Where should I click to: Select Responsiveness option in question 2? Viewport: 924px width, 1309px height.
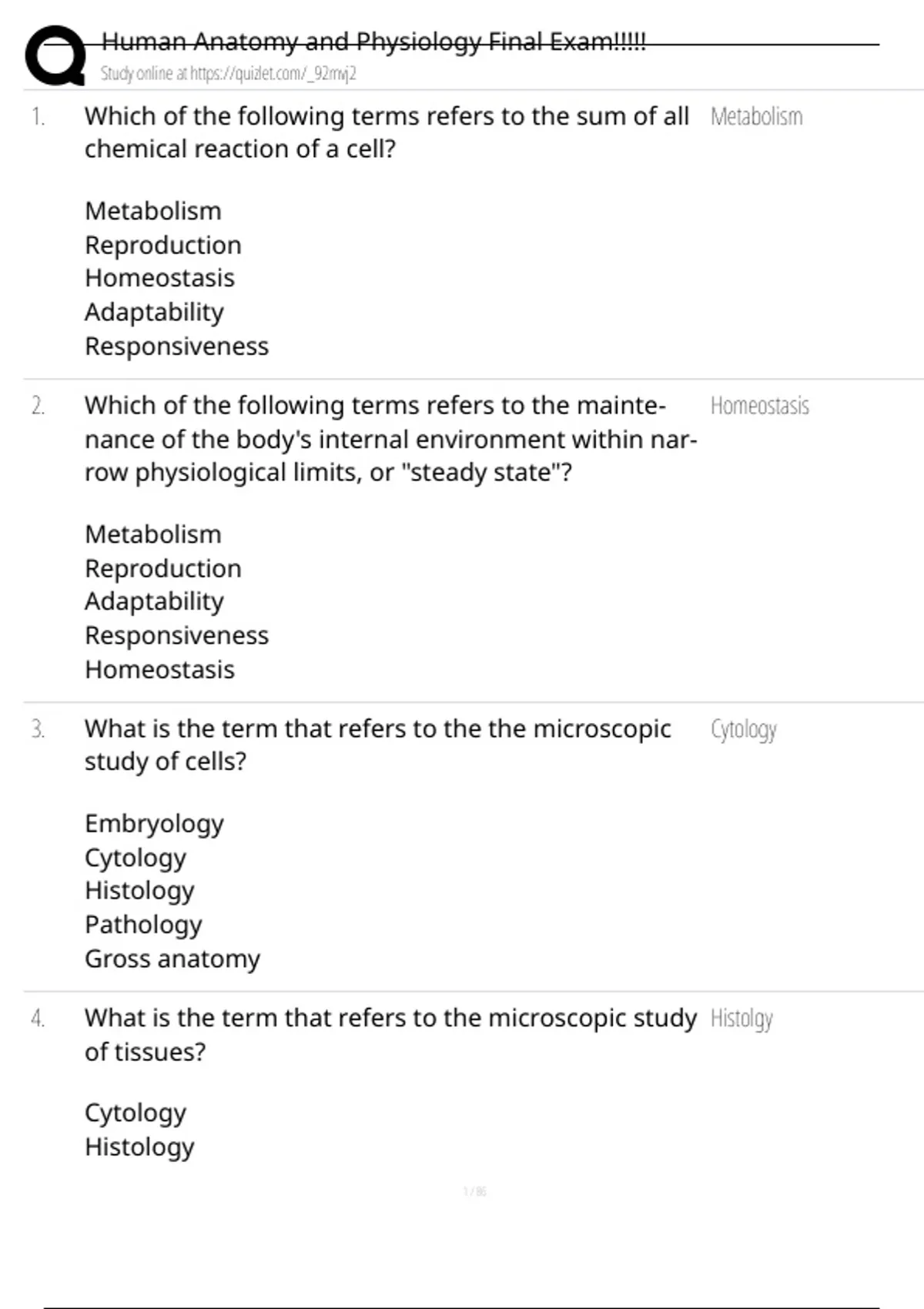click(x=176, y=635)
